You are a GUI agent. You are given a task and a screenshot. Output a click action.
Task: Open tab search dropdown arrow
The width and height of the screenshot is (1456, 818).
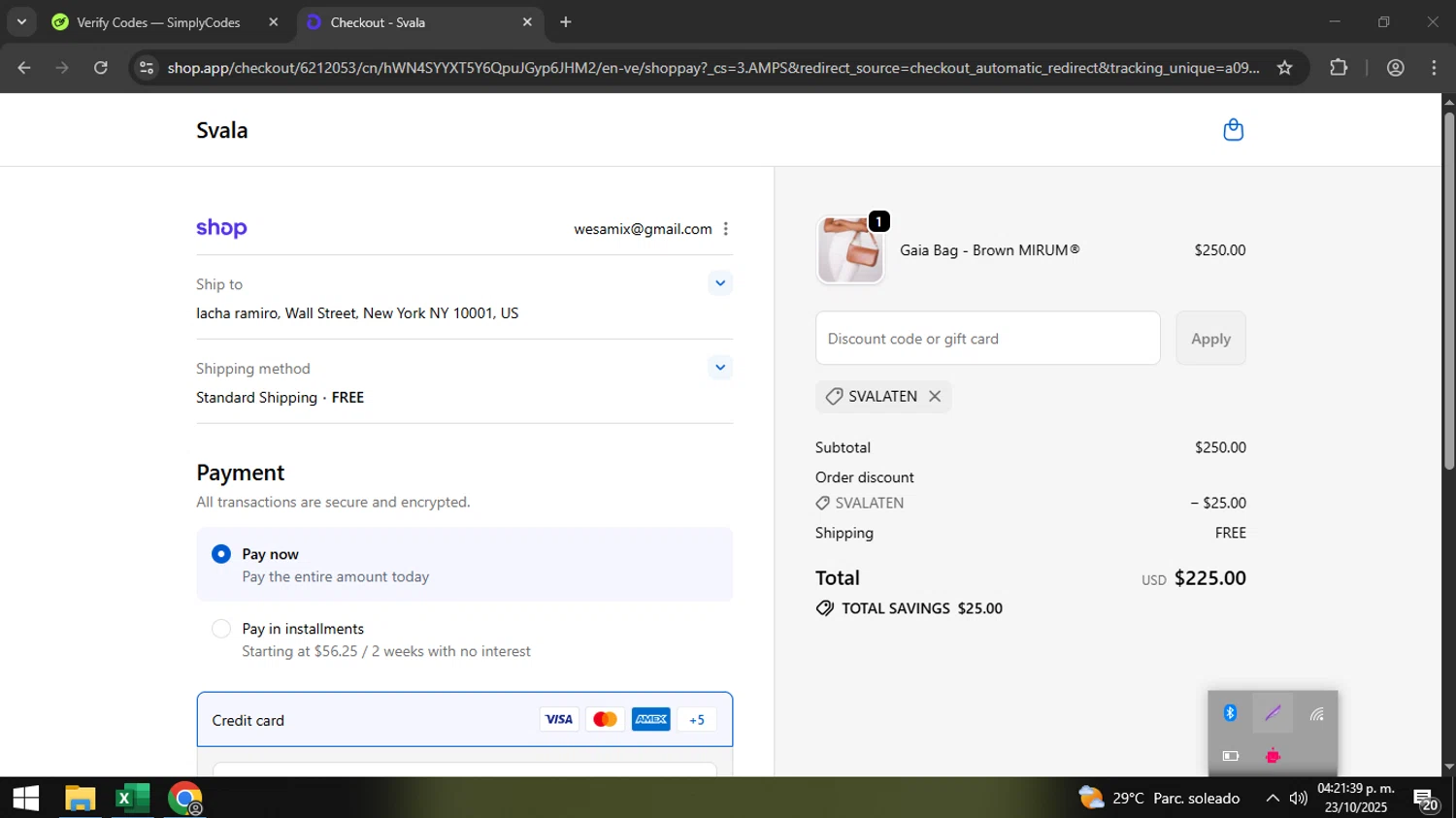(x=21, y=21)
